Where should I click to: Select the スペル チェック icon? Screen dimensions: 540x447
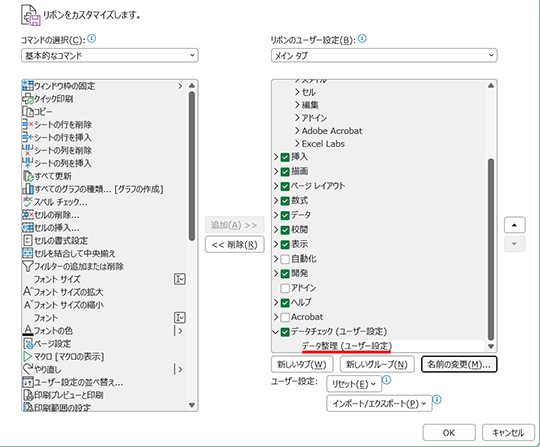pyautogui.click(x=28, y=202)
